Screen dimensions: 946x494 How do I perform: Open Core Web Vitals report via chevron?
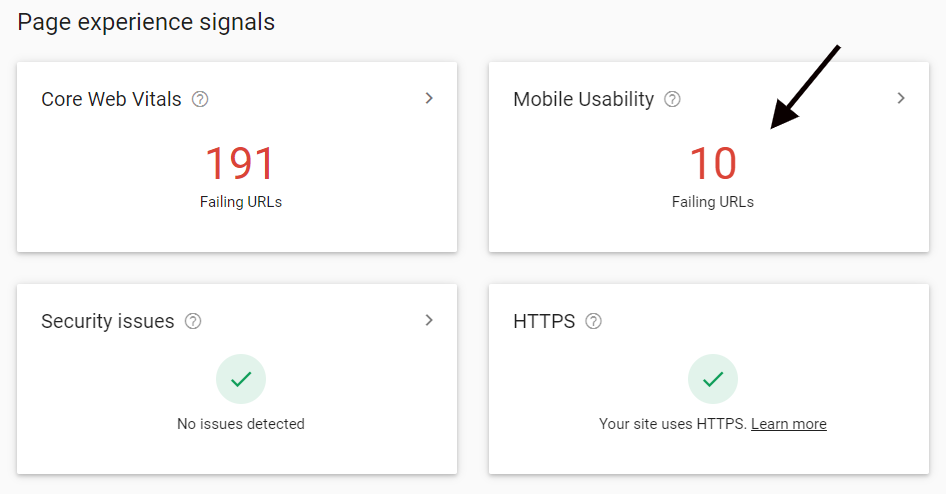click(x=429, y=98)
